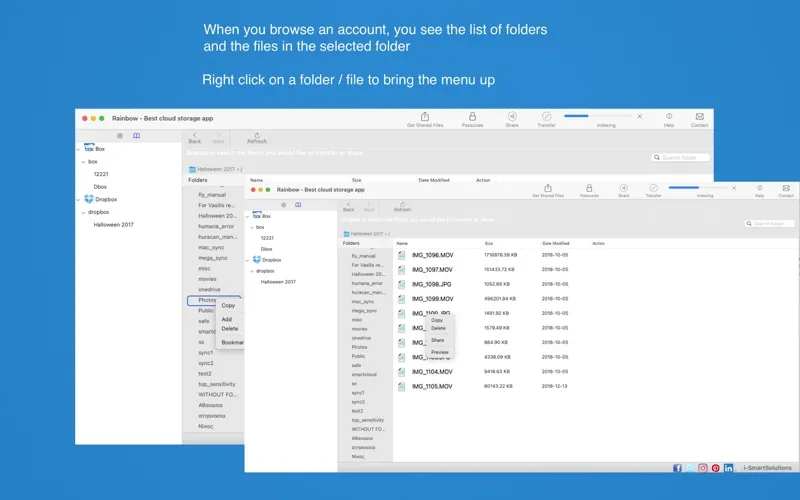
Task: Open LinkedIn icon in status bar
Action: [728, 468]
